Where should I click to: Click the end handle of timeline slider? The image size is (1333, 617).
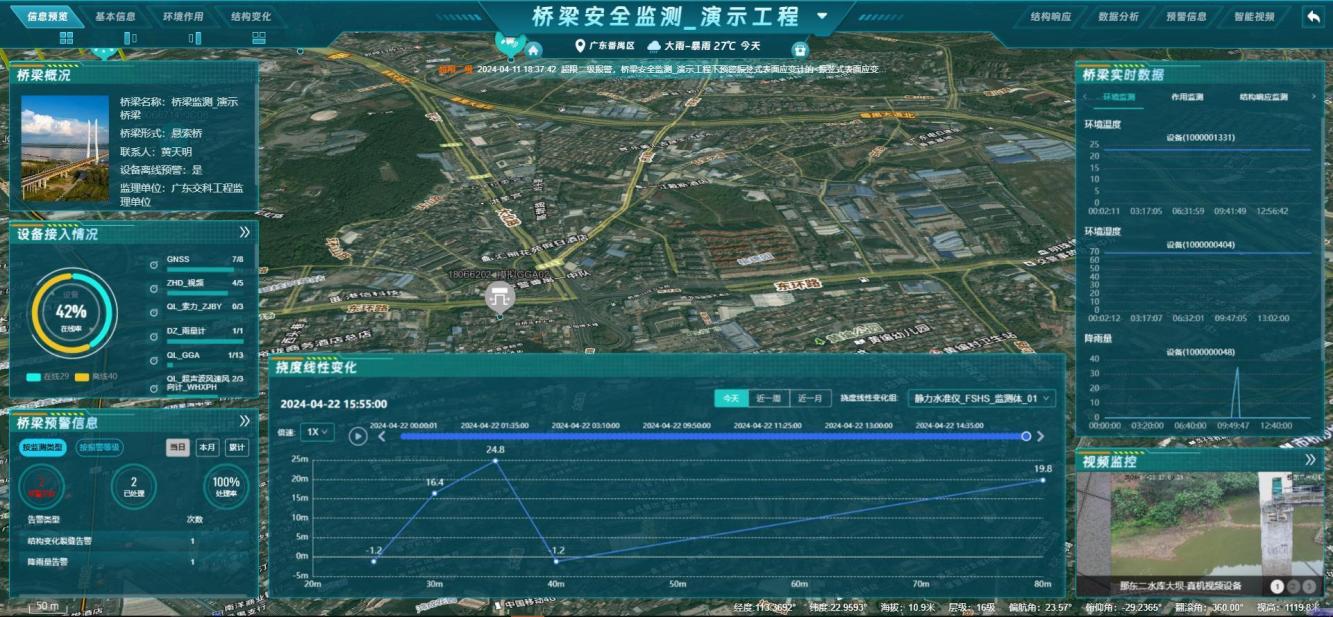tap(1025, 436)
